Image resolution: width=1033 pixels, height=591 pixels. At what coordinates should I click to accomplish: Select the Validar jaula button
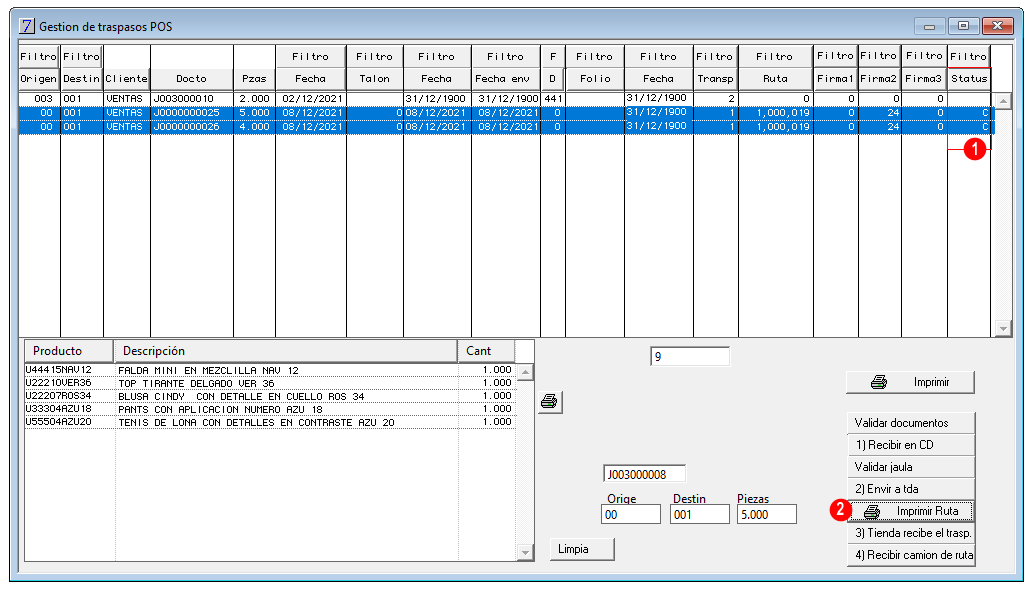910,467
